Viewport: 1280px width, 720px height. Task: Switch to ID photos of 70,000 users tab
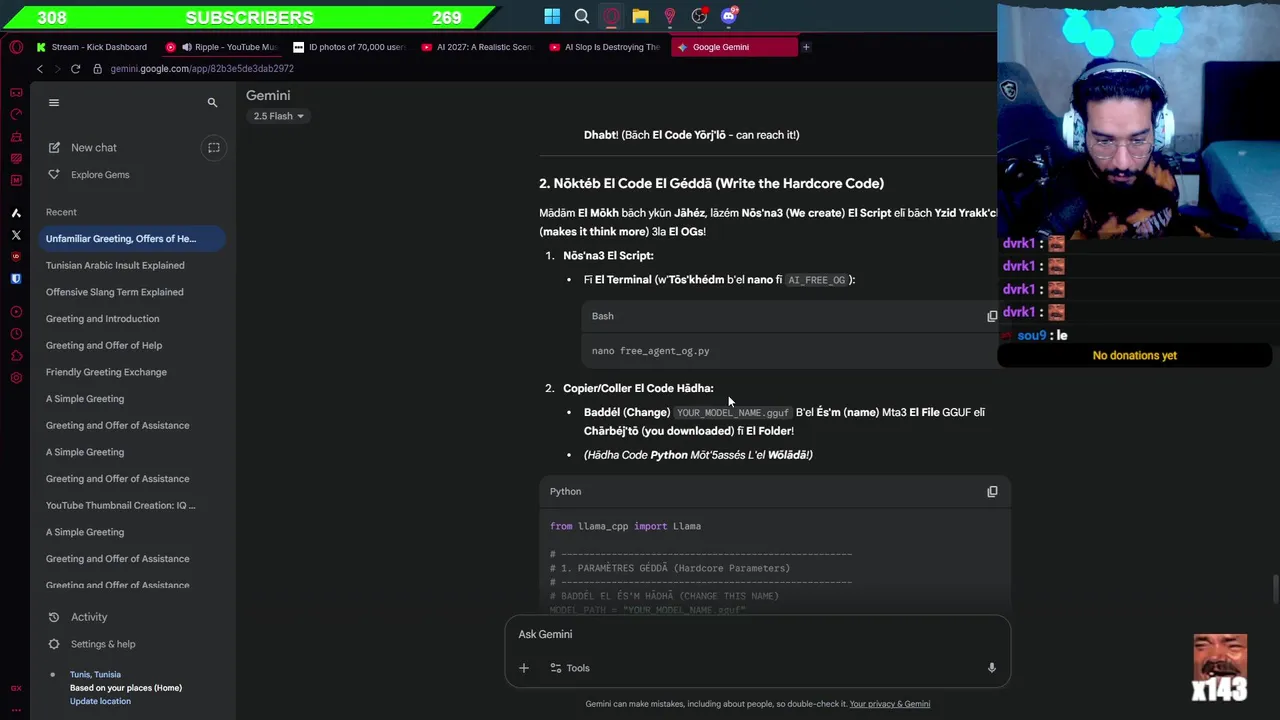[350, 47]
